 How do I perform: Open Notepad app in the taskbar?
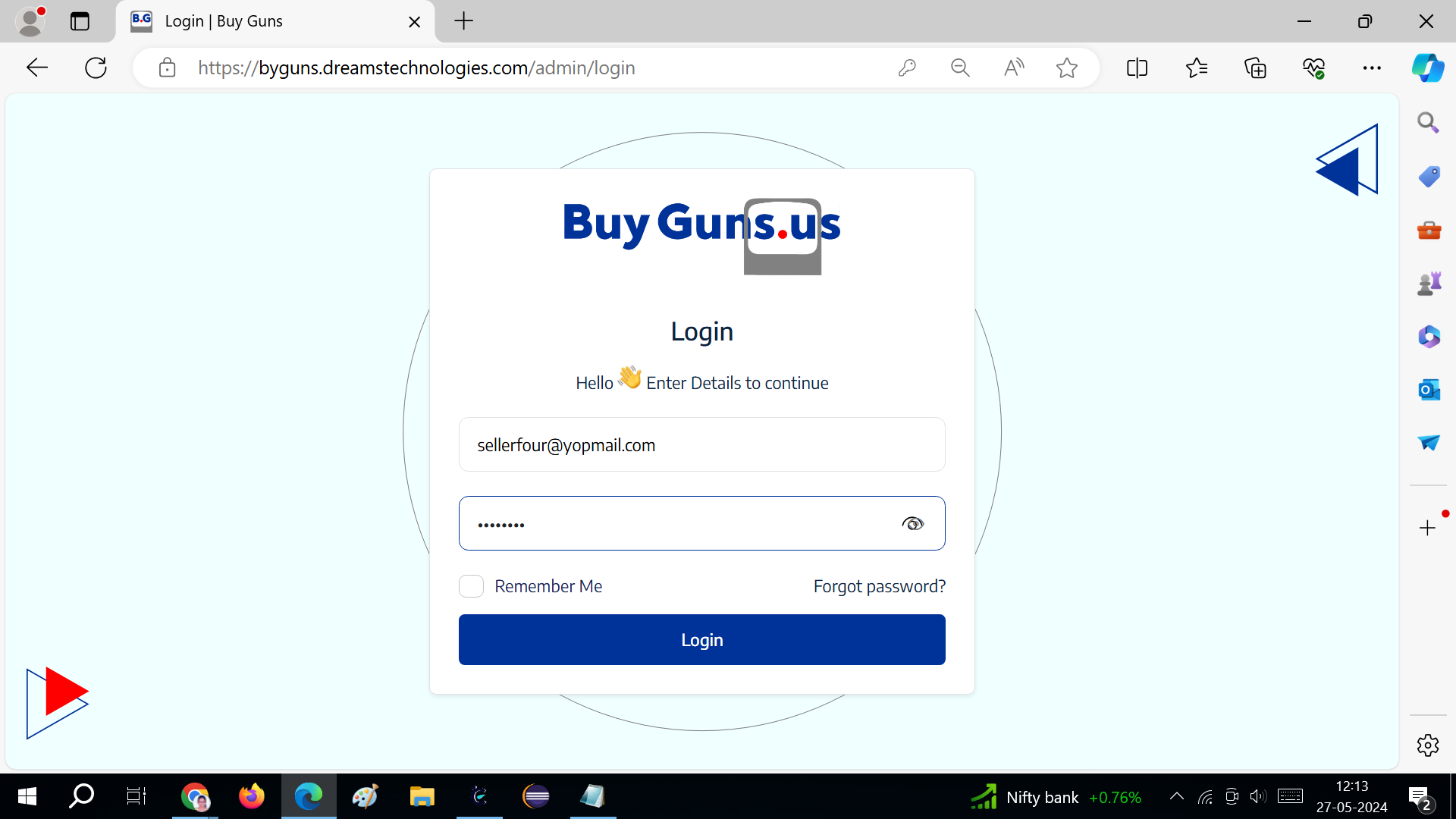coord(592,796)
